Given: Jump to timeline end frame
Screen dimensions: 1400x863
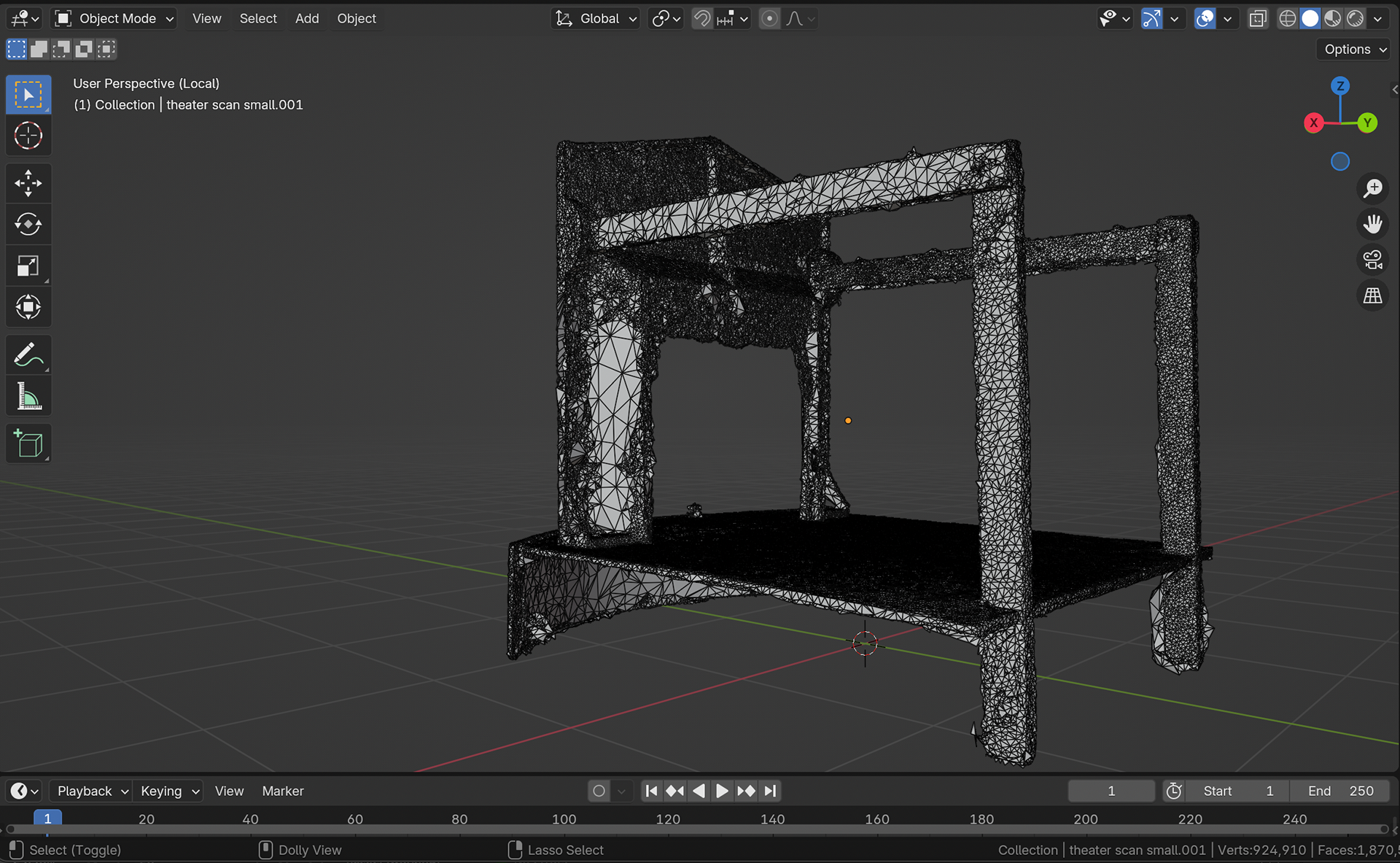Looking at the screenshot, I should [770, 791].
